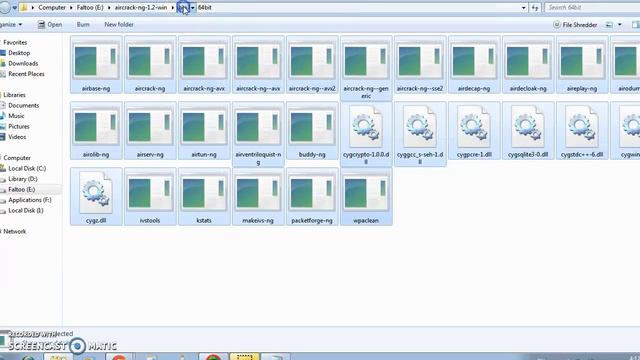
Task: Click the Search 64bit field
Action: [592, 7]
